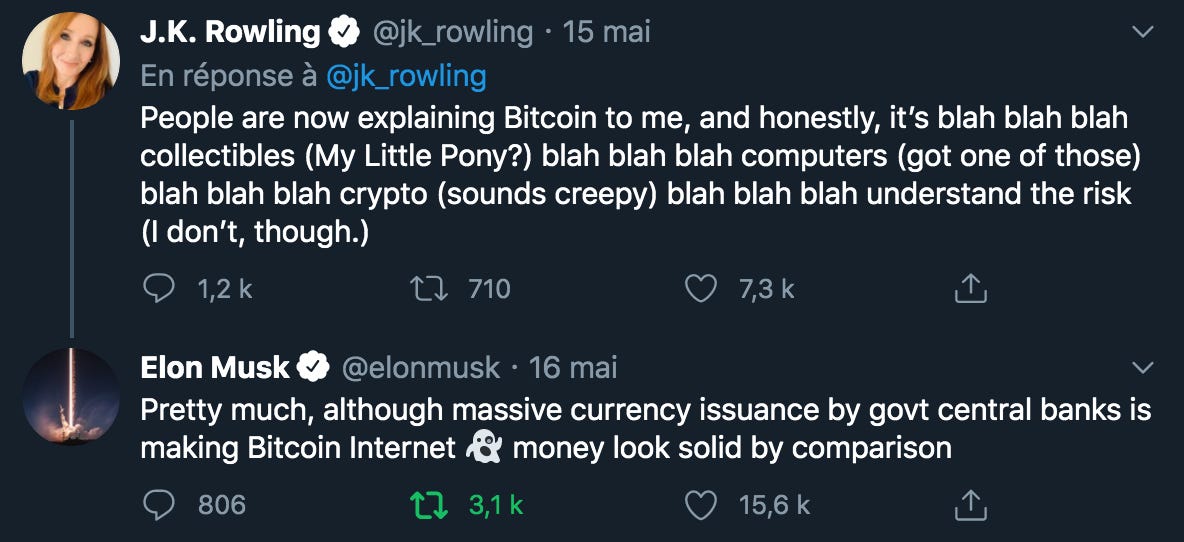Screen dimensions: 1184x542
Task: Reply to J.K. Rowling's Bitcoin tweet
Action: pyautogui.click(x=159, y=289)
